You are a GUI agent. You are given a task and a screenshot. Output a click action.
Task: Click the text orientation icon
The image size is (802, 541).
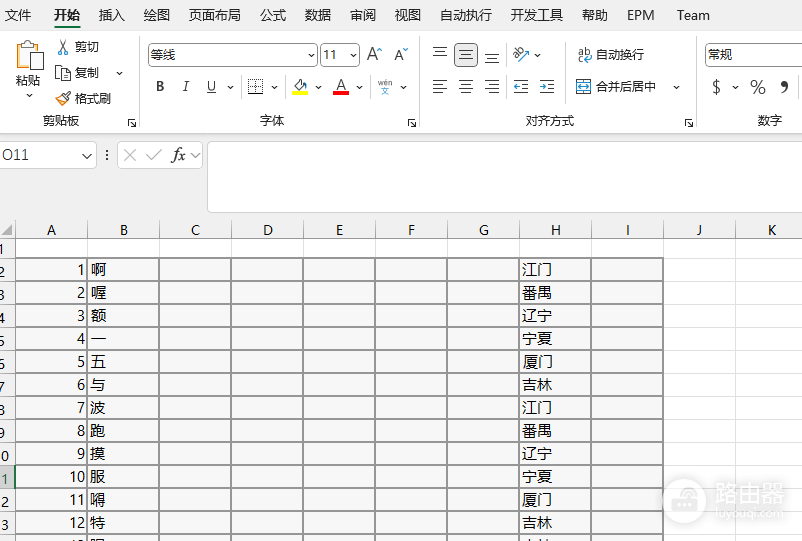point(521,54)
